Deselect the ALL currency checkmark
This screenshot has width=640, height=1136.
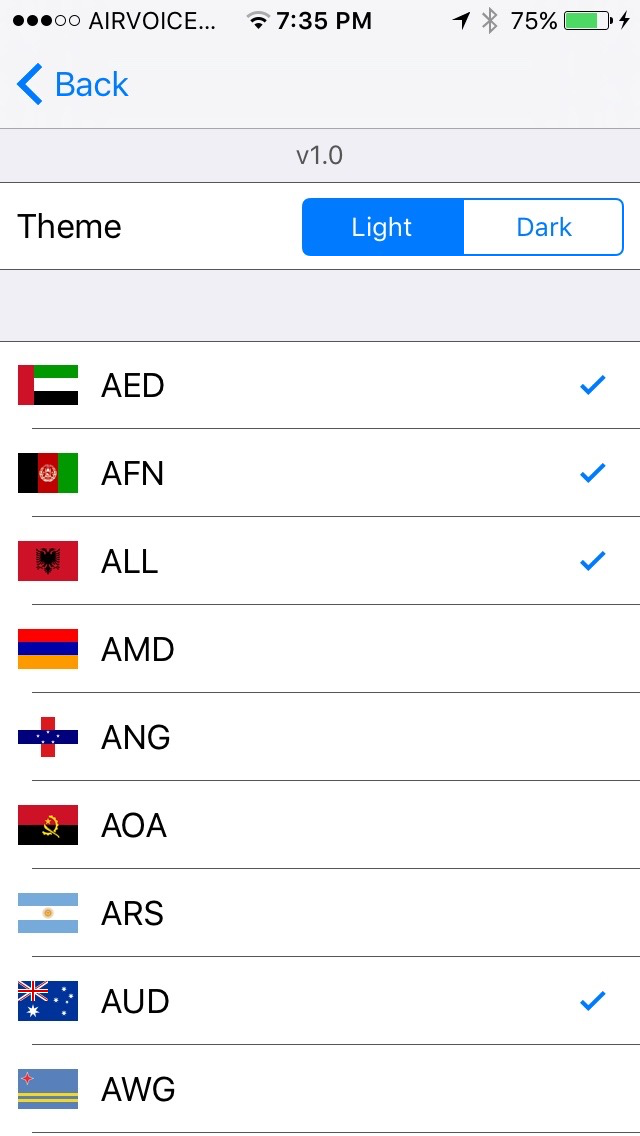(x=592, y=561)
